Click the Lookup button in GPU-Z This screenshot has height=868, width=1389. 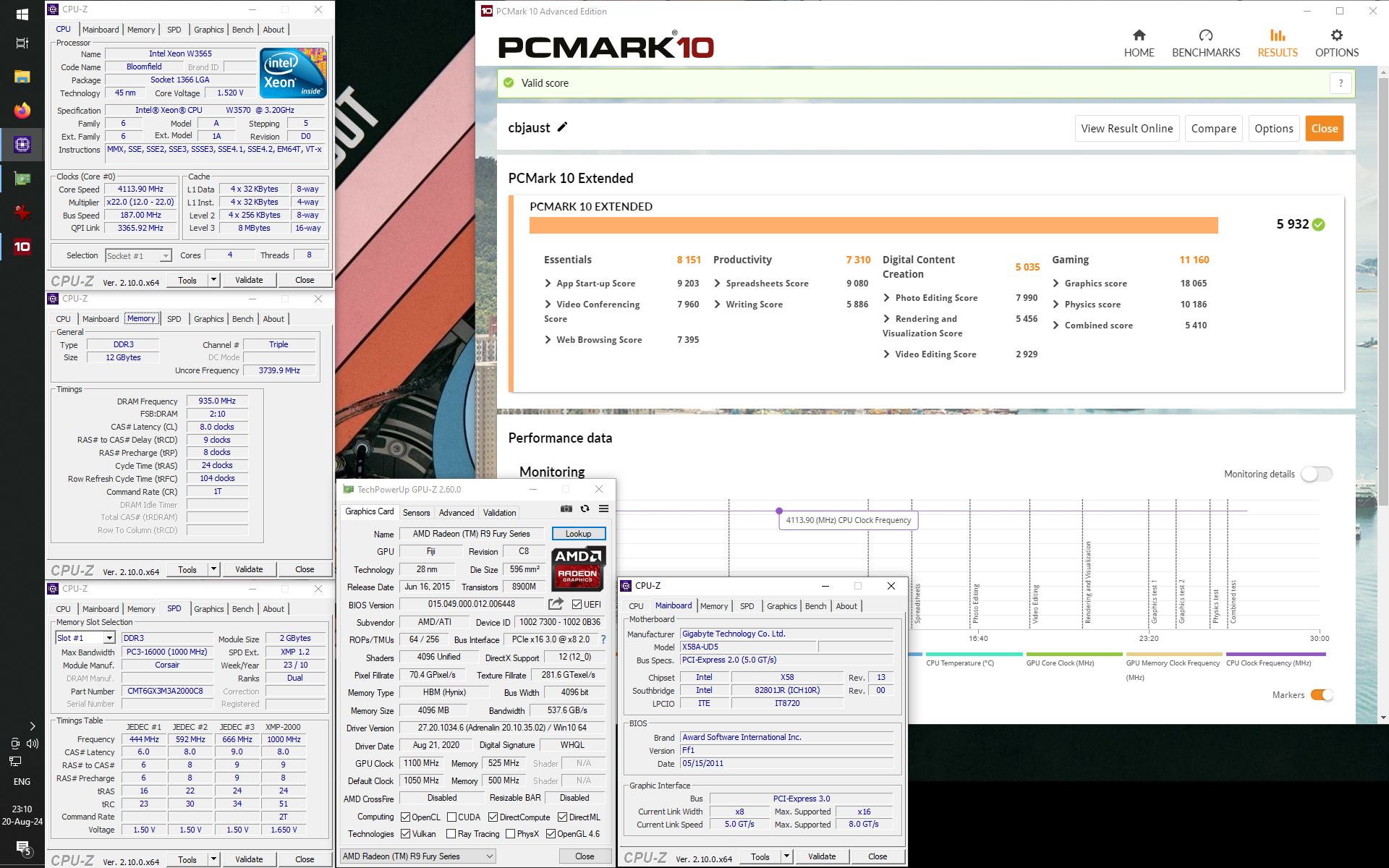tap(578, 534)
